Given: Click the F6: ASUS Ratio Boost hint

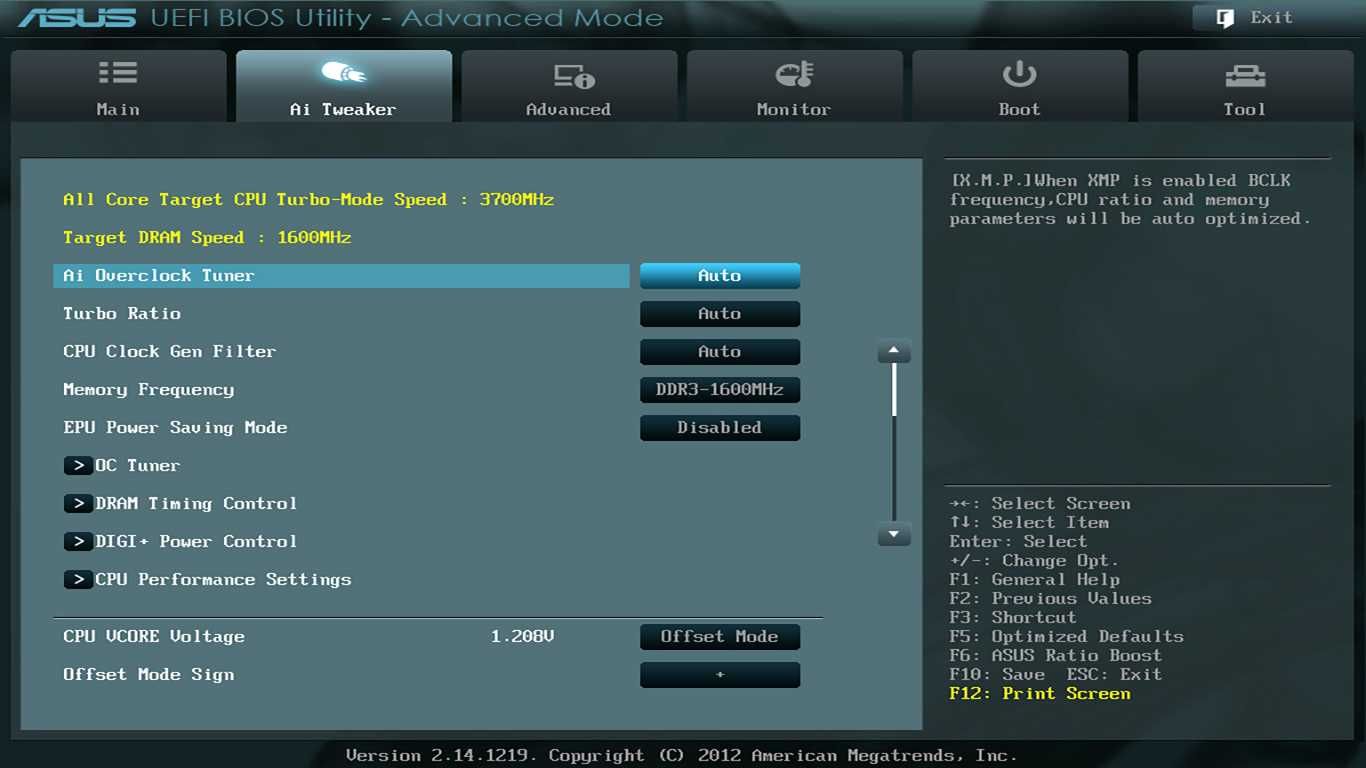Looking at the screenshot, I should pos(1056,655).
